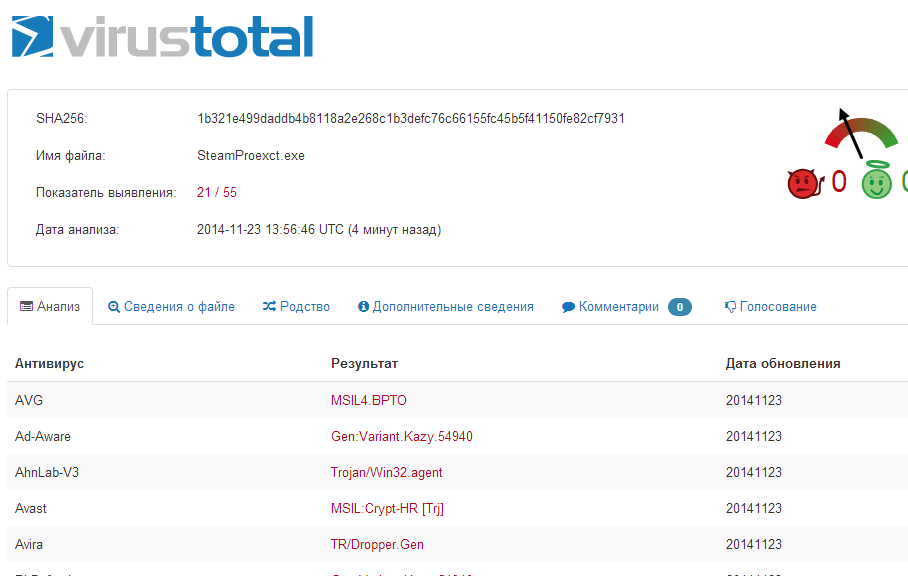The width and height of the screenshot is (908, 576).
Task: Click the AhnLab-V3 update date 20141123
Action: [x=754, y=472]
